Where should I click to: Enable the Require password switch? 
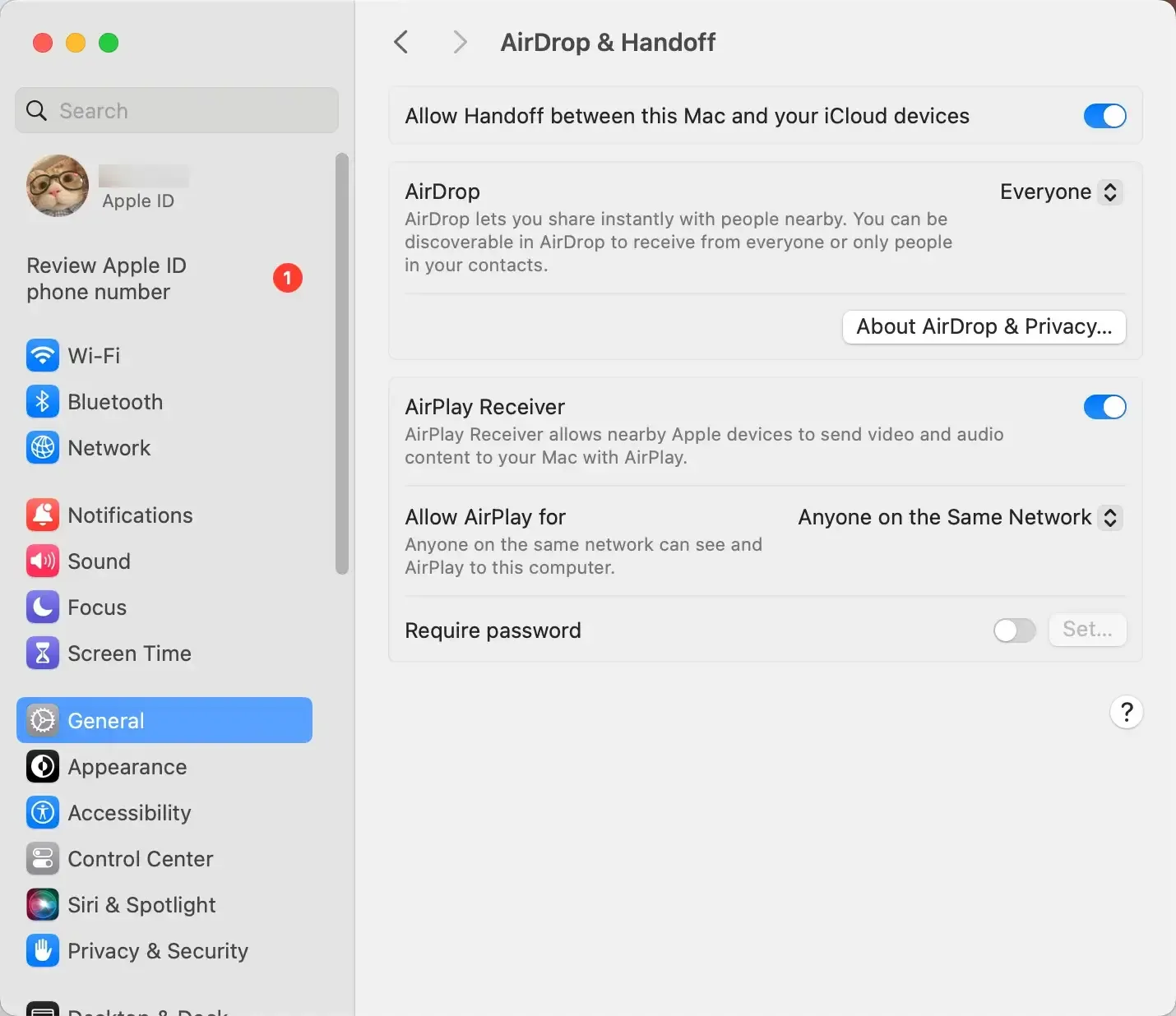(x=1015, y=630)
